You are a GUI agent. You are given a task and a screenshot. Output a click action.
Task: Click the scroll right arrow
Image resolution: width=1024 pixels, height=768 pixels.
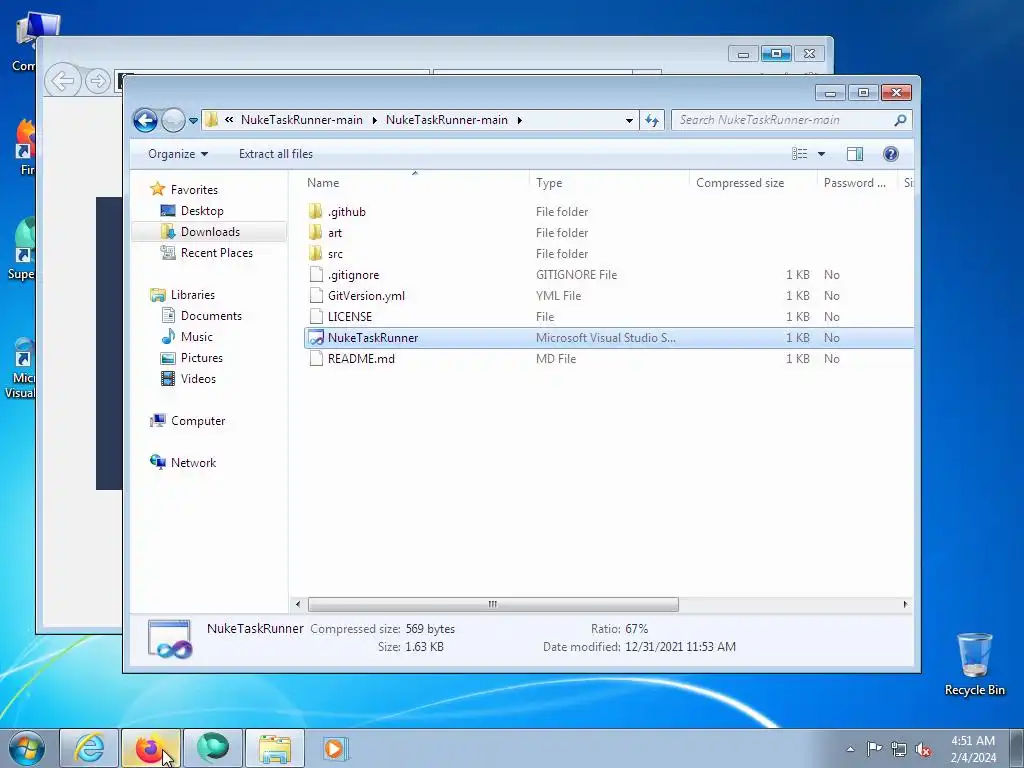click(905, 604)
